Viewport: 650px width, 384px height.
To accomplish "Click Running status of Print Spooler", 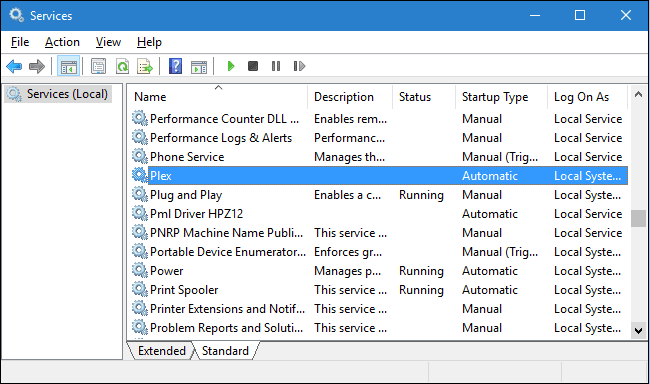I will tap(421, 290).
